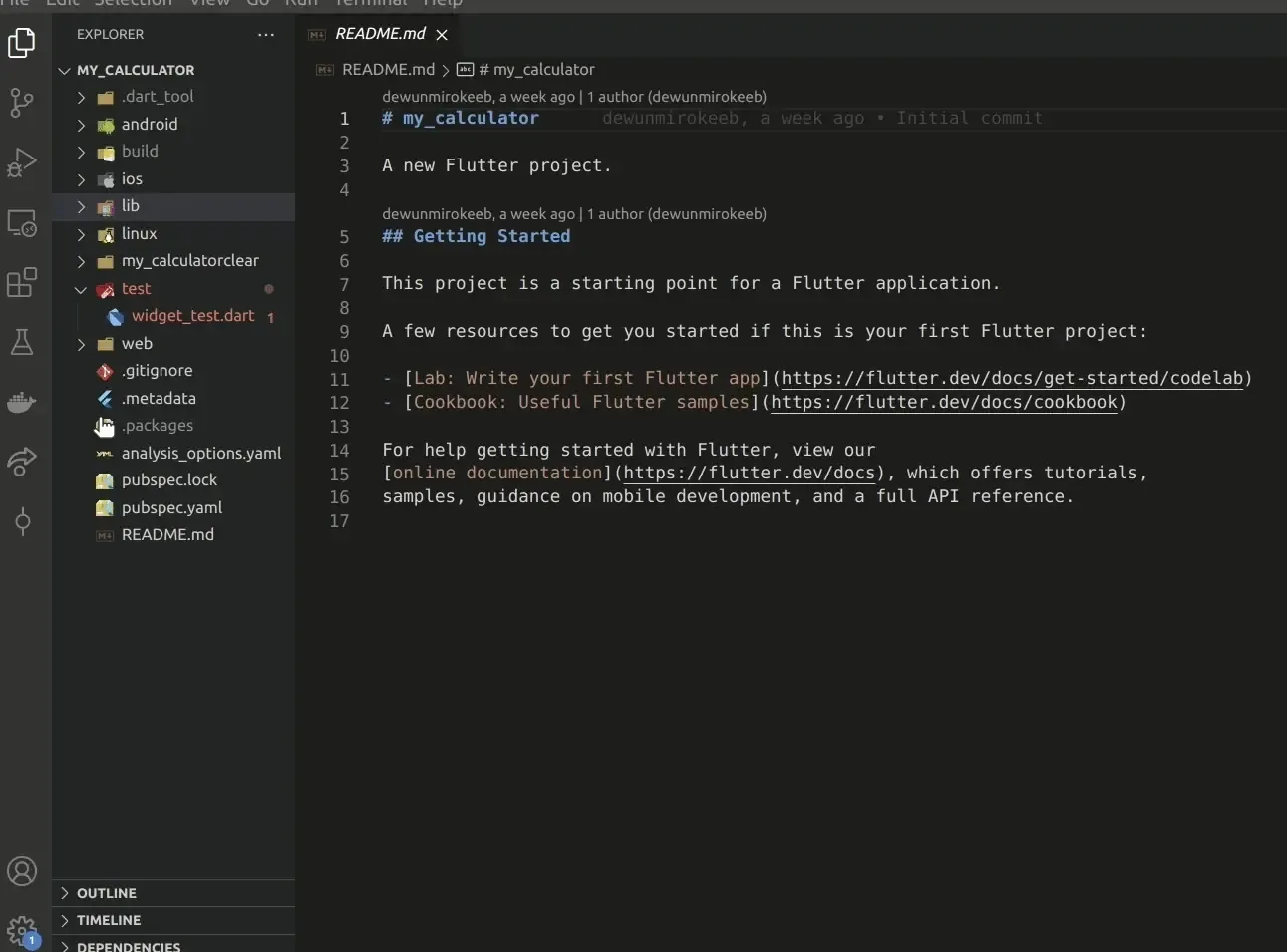Viewport: 1287px width, 952px height.
Task: Expand the TIMELINE section
Action: click(x=173, y=920)
